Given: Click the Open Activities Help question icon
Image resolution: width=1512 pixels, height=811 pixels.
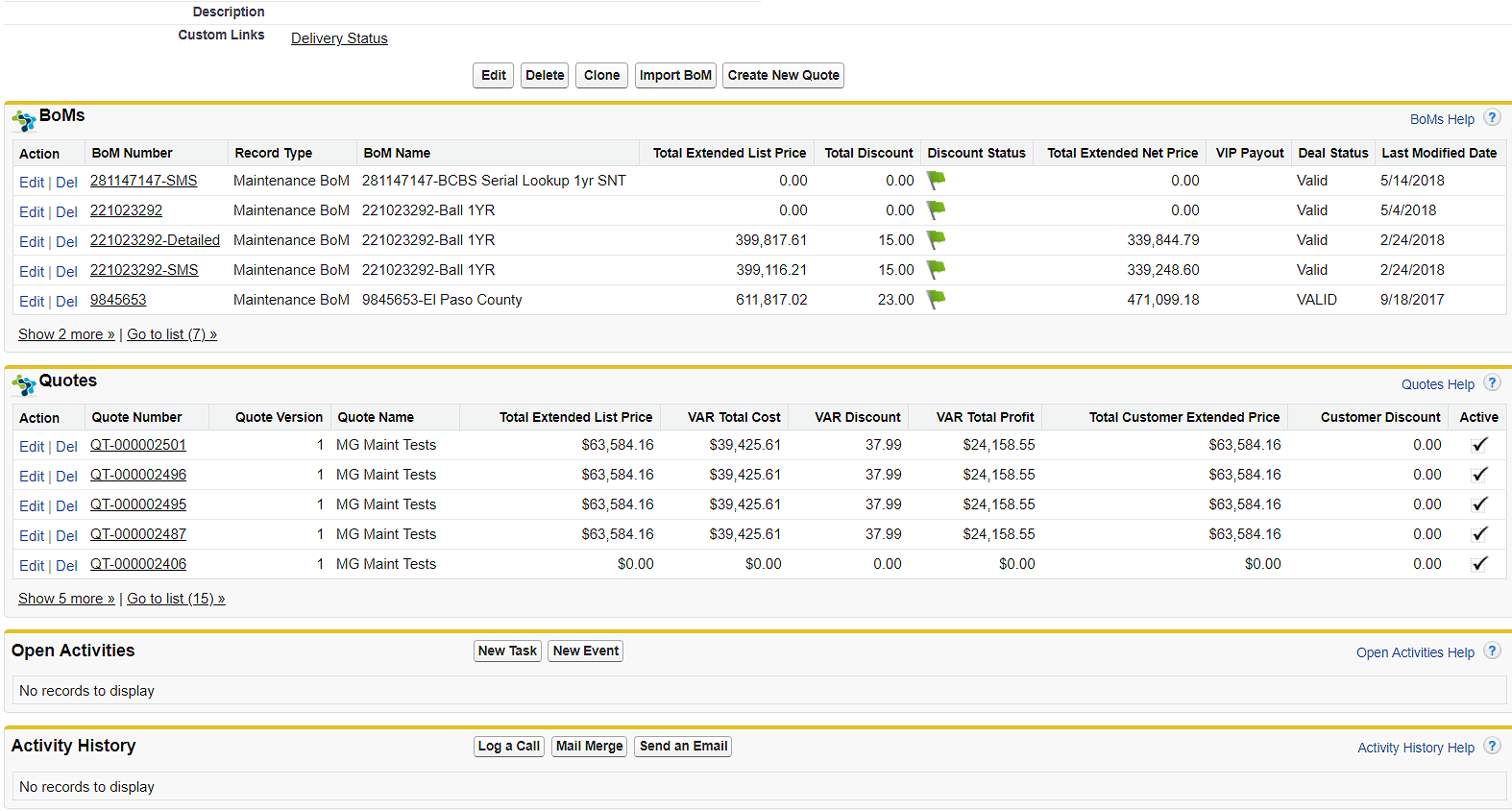Looking at the screenshot, I should (1491, 651).
